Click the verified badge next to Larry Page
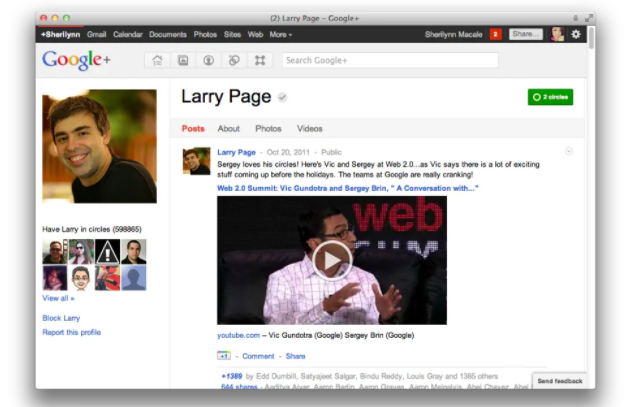626x407 pixels. pos(283,98)
